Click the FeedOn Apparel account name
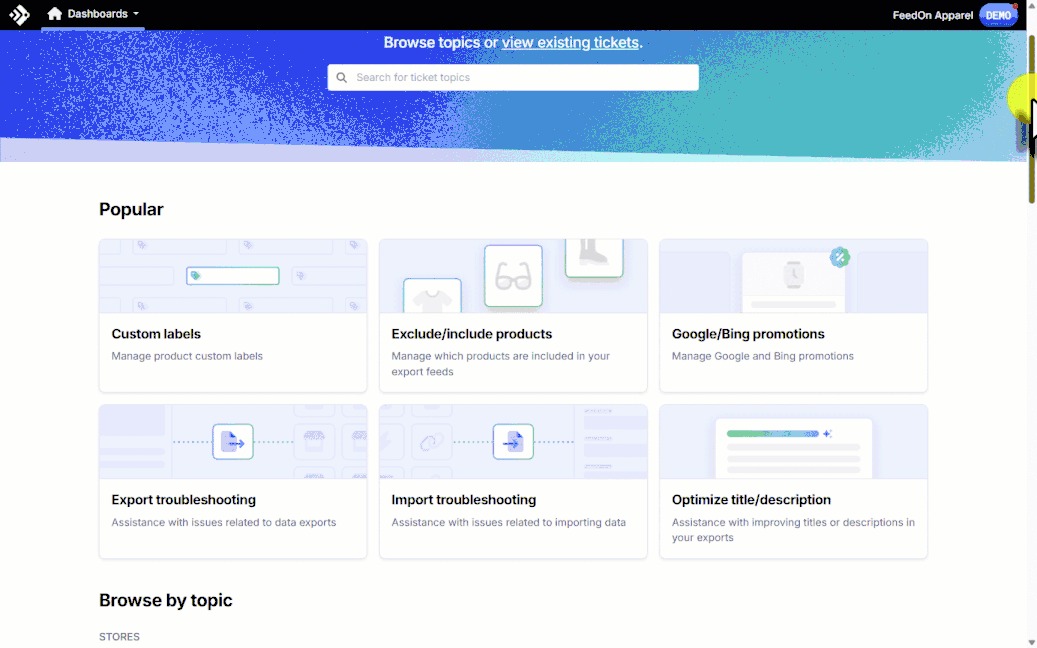Viewport: 1037px width, 648px height. pos(933,15)
